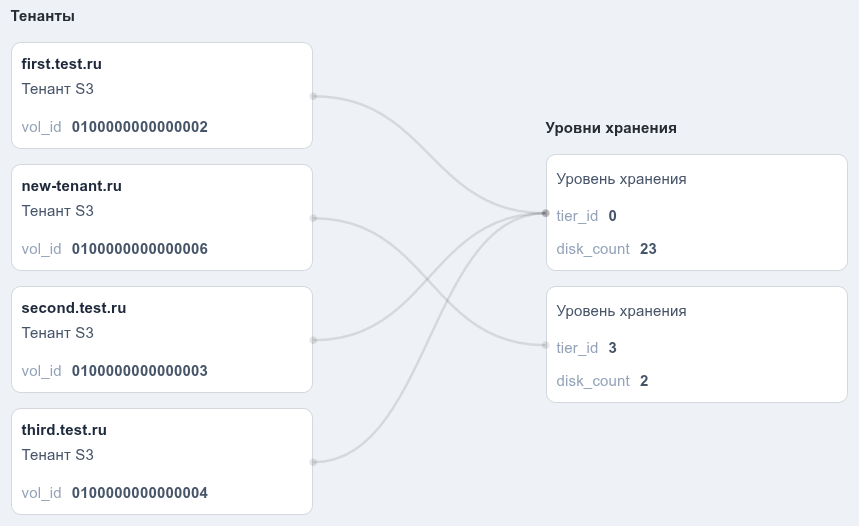
Task: Click vol_id 0100000000000003 value
Action: pos(140,371)
